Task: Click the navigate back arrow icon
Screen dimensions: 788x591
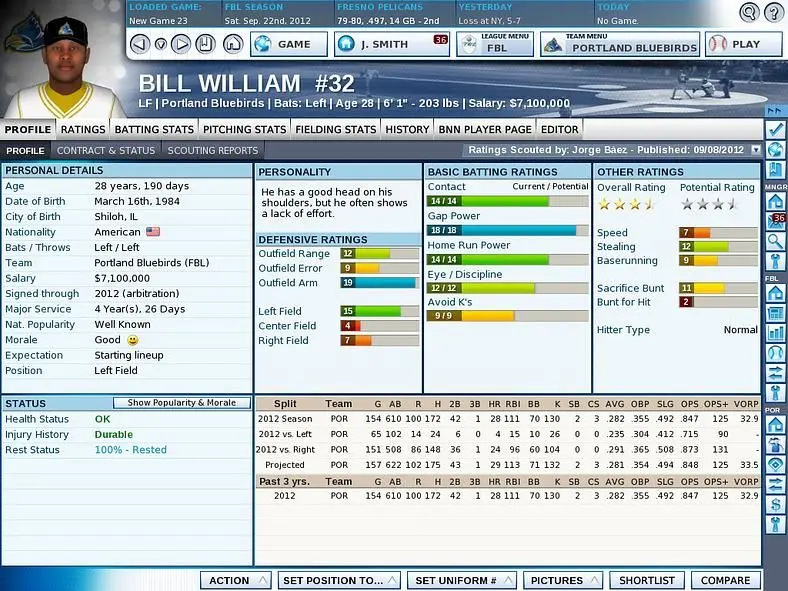Action: pos(140,44)
